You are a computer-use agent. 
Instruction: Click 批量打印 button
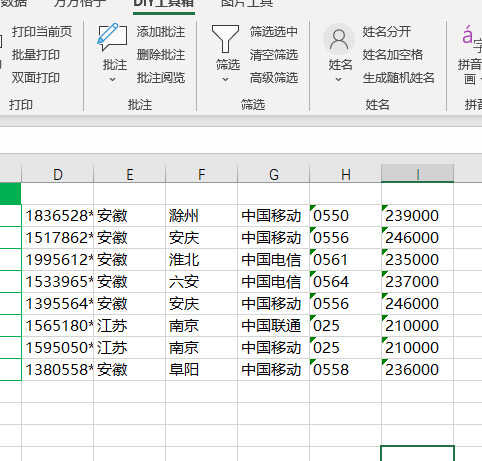point(36,55)
